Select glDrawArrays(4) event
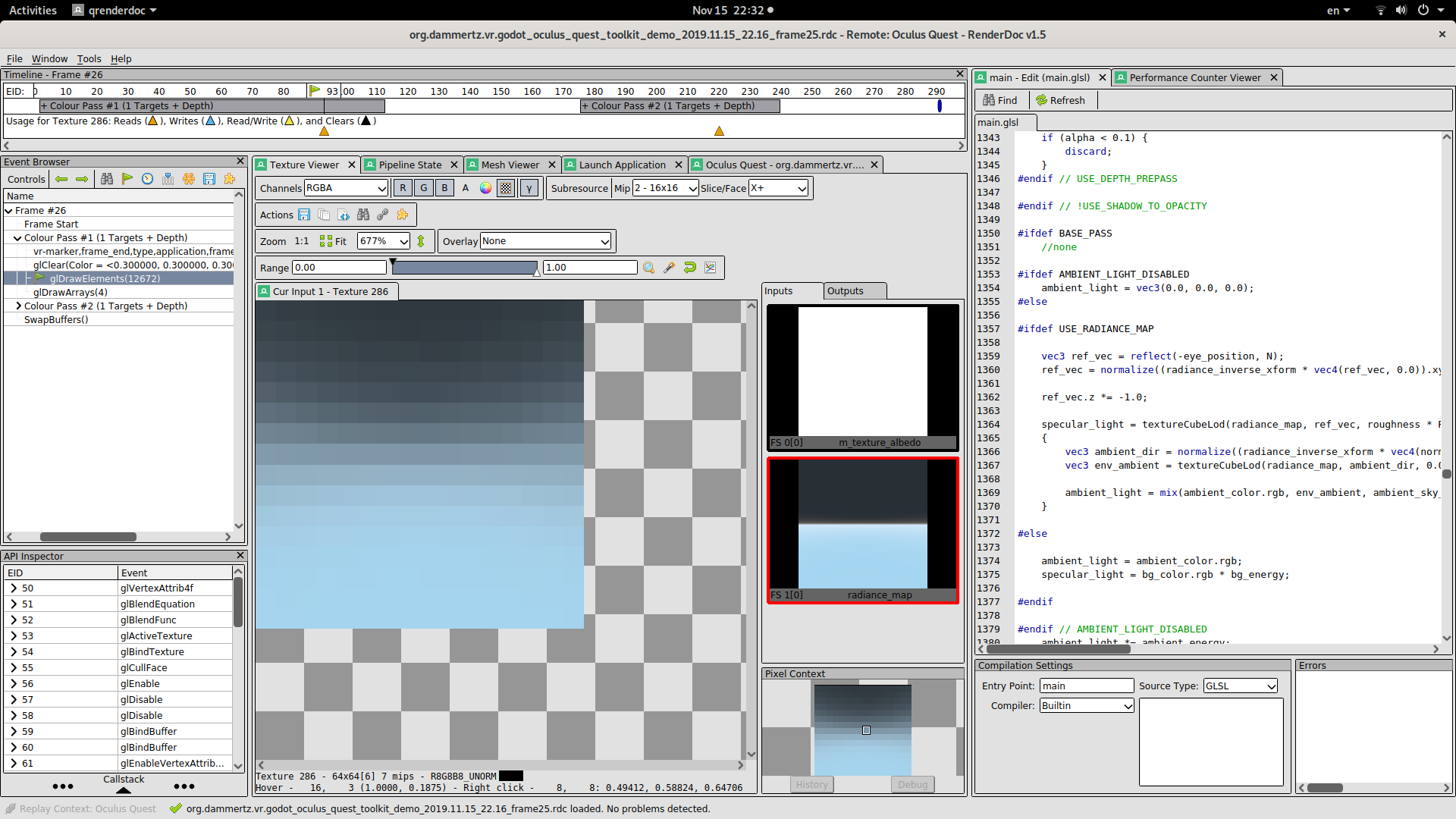The image size is (1456, 819). click(x=70, y=293)
